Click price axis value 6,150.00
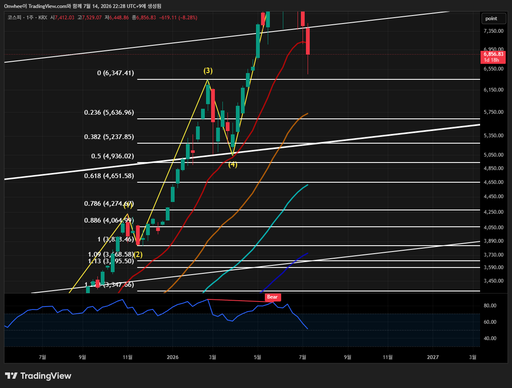Image resolution: width=512 pixels, height=388 pixels. coord(494,90)
